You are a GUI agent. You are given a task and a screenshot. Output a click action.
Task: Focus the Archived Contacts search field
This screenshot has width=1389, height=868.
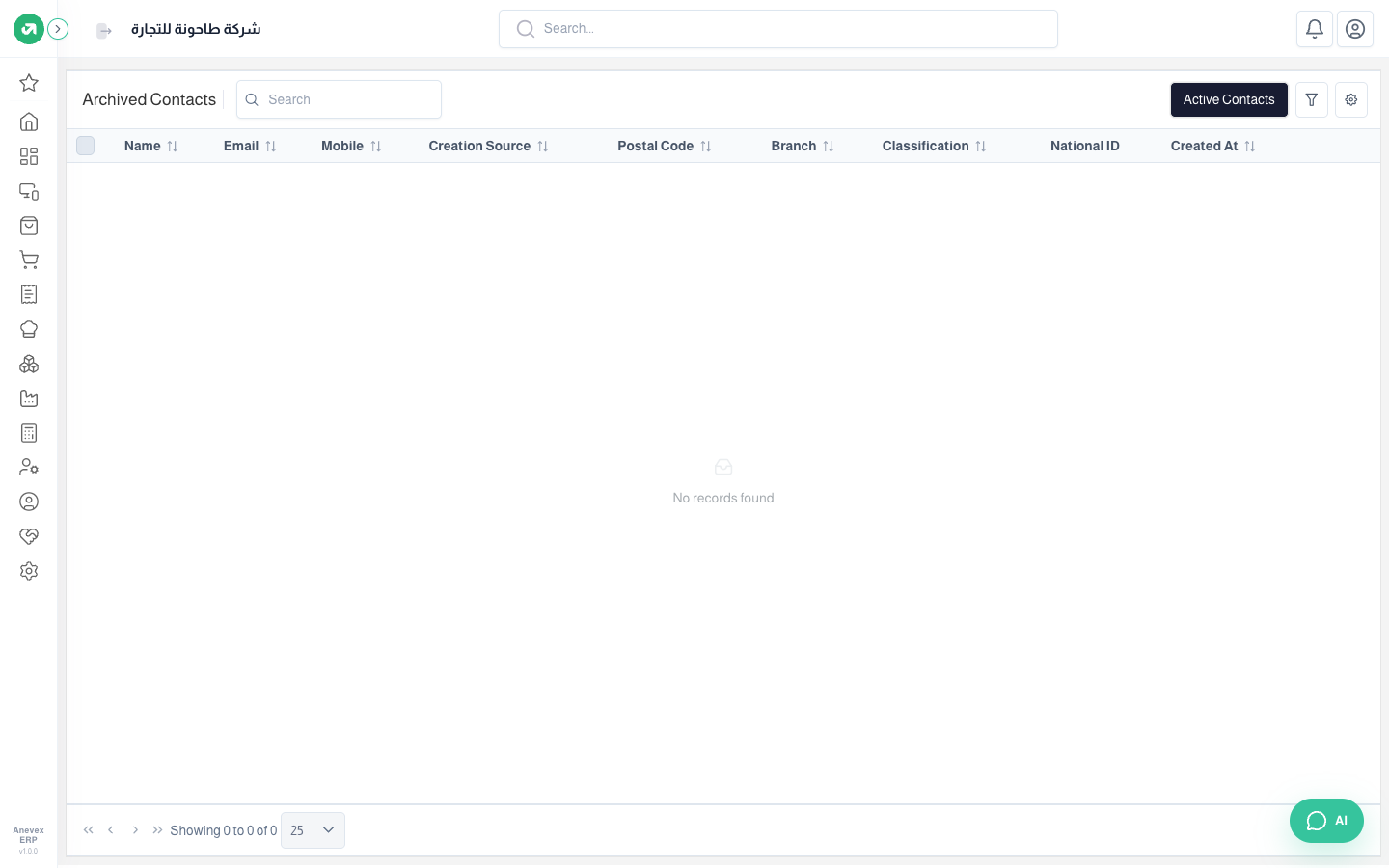coord(339,99)
